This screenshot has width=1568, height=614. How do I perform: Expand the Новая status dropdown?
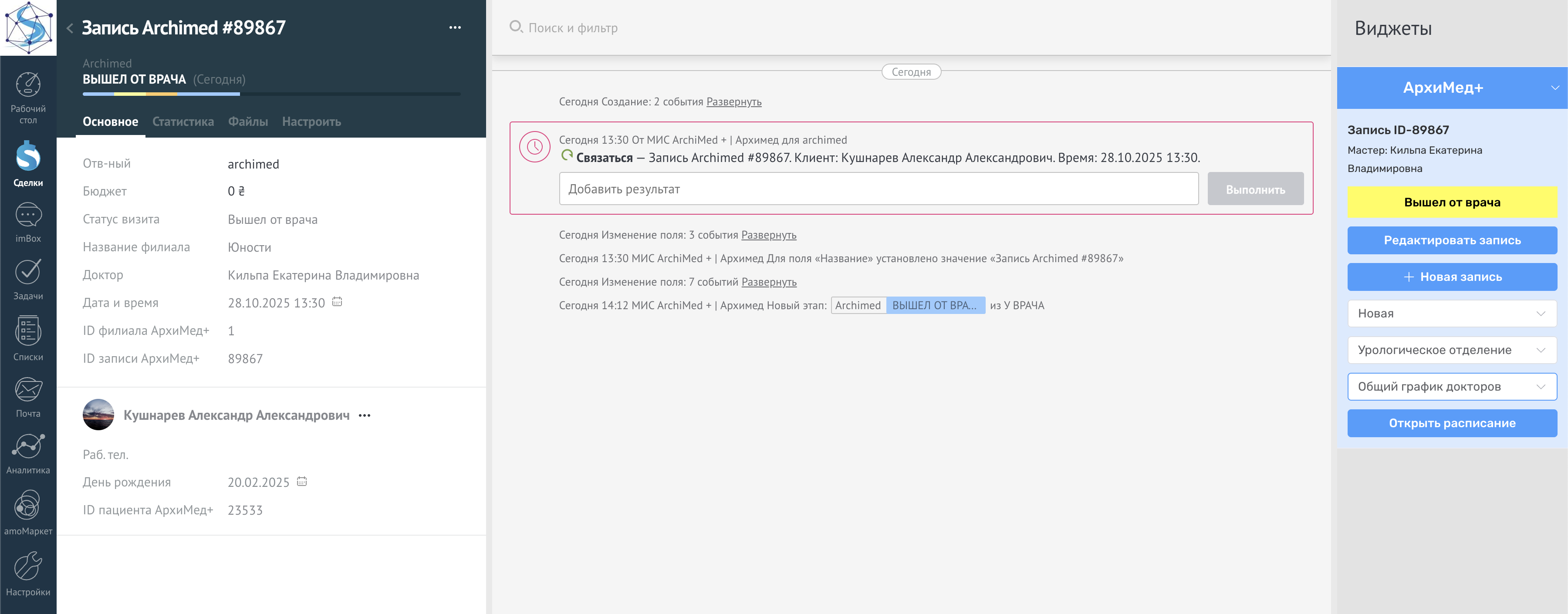pos(1452,314)
